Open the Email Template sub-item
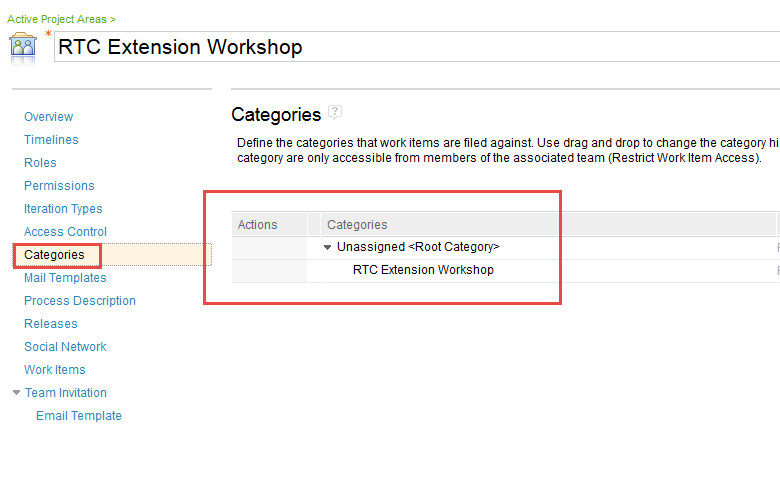This screenshot has width=780, height=481. pos(79,416)
